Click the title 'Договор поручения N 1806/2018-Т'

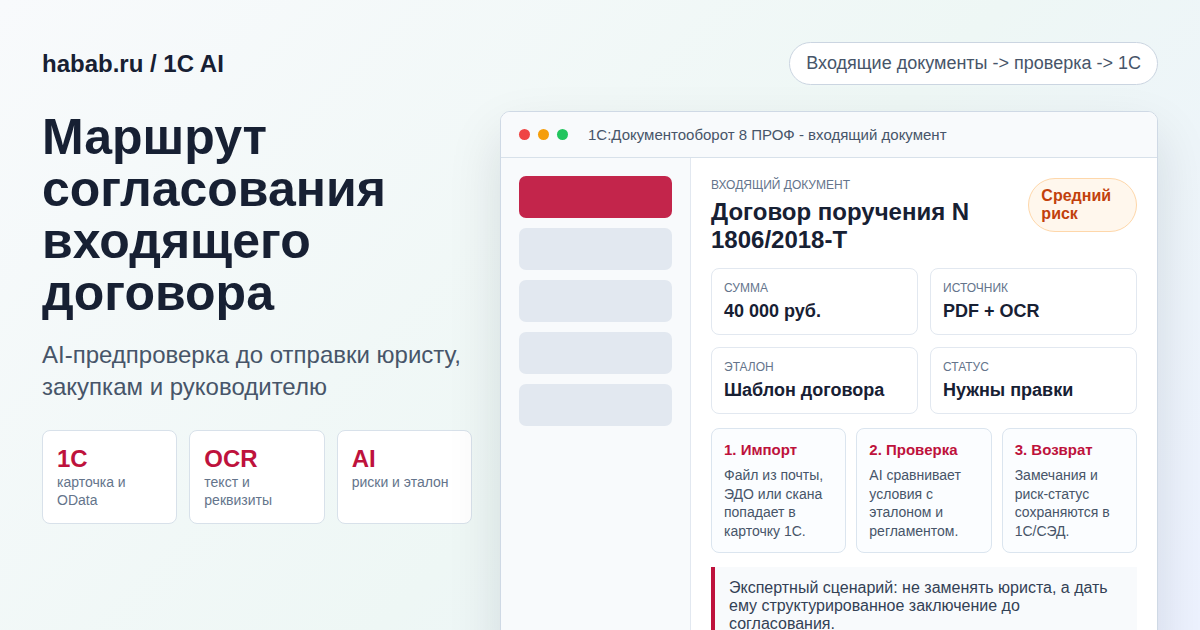[x=840, y=226]
